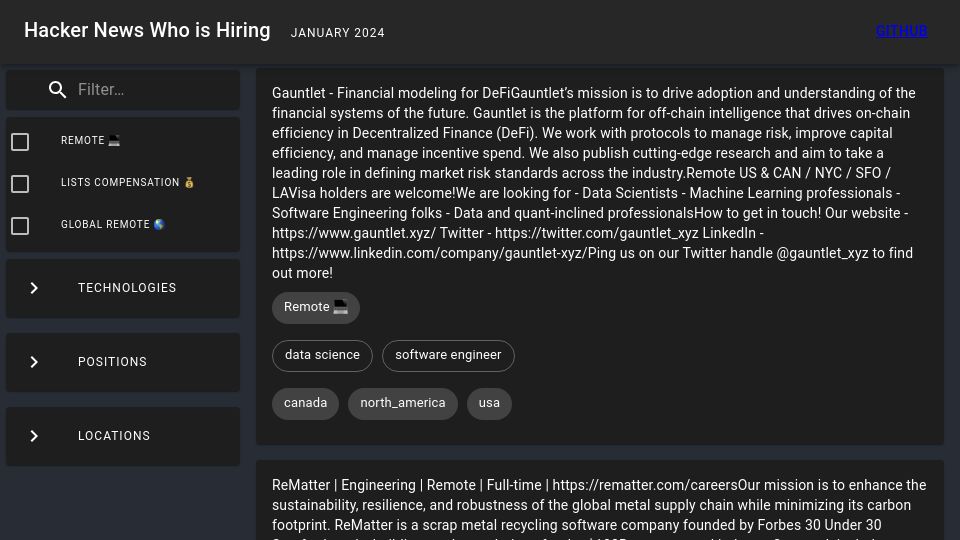
Task: Click the JANUARY 2024 label
Action: tap(337, 33)
